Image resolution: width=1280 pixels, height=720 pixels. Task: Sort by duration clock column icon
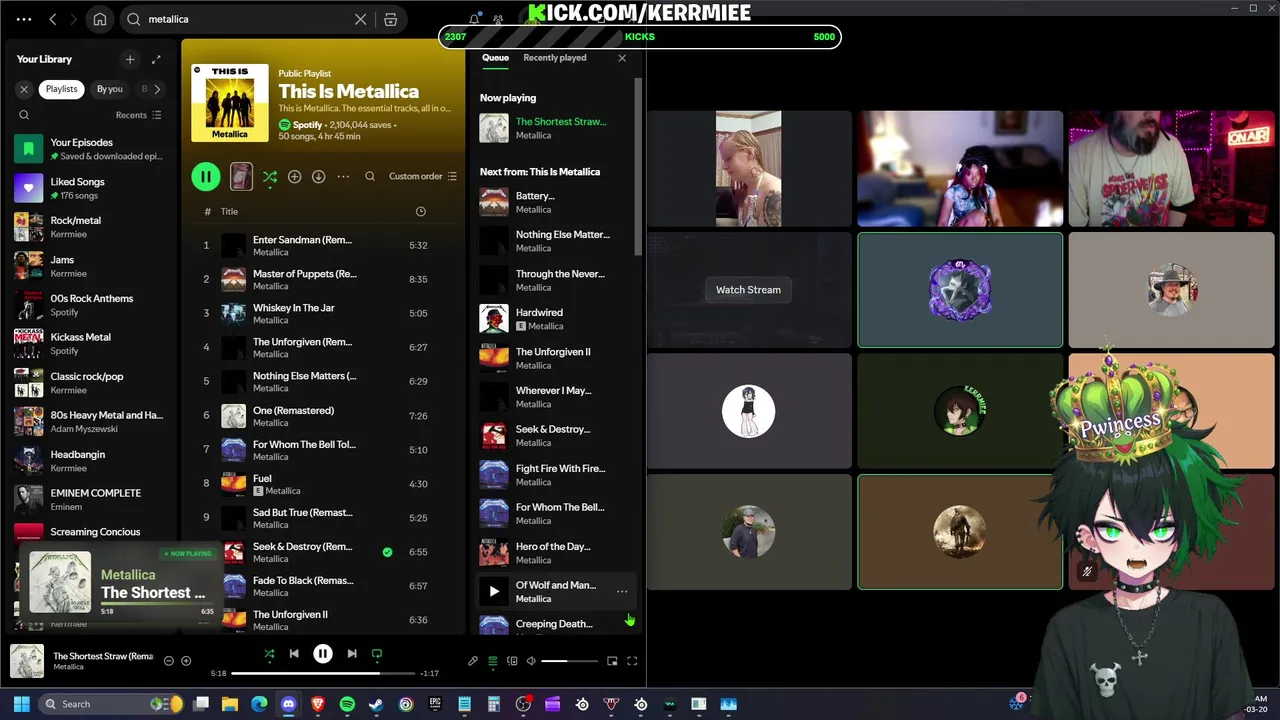click(x=420, y=212)
